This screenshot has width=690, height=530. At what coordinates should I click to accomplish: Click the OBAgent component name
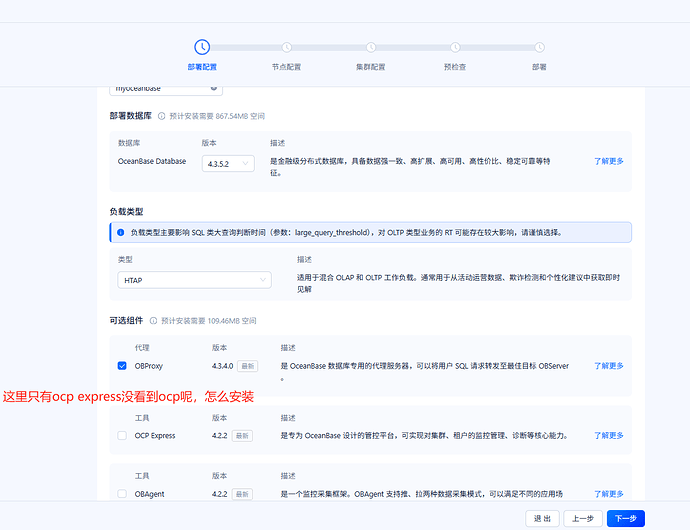[x=150, y=494]
